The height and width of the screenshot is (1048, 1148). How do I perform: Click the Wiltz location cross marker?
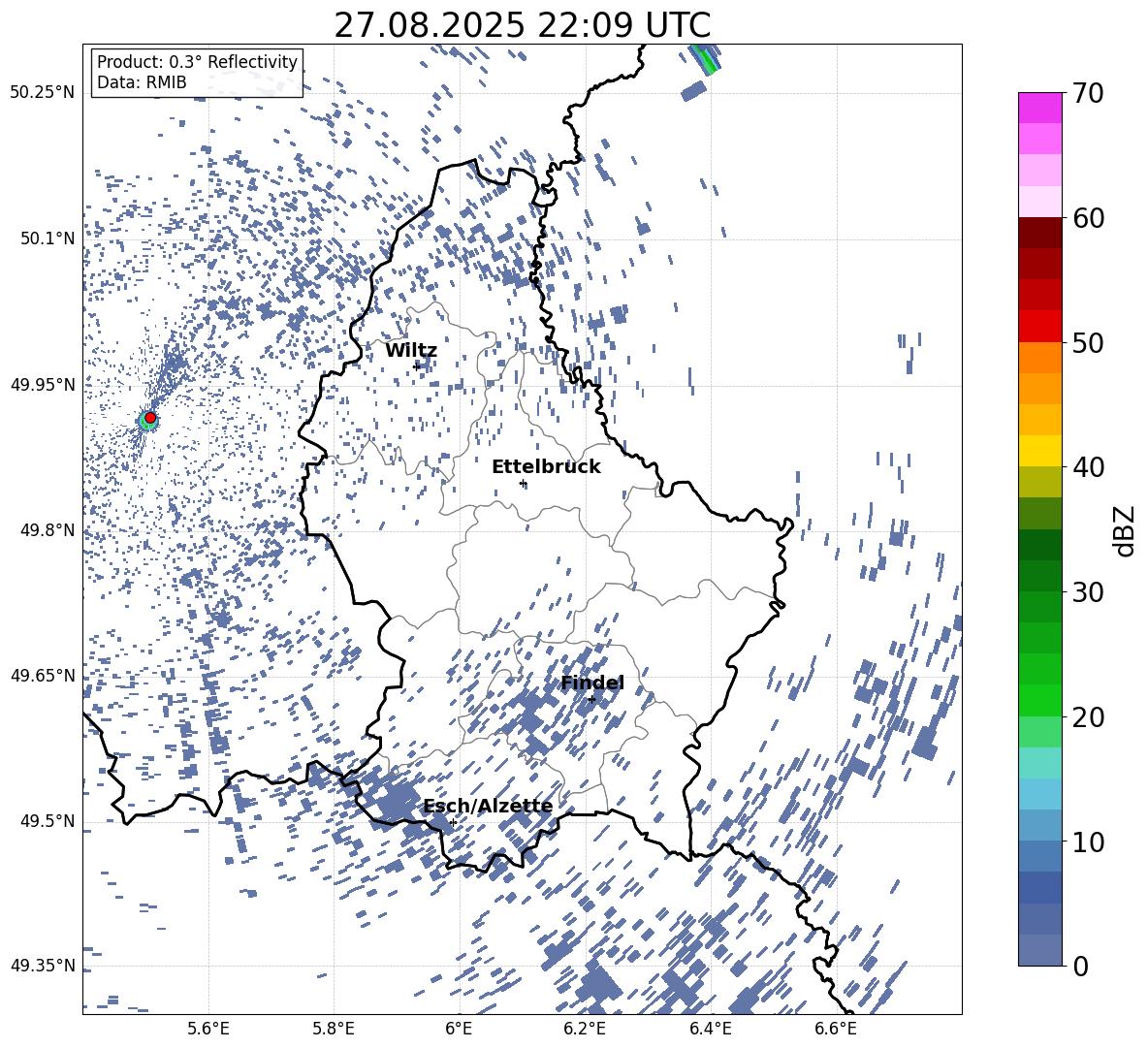[x=417, y=366]
